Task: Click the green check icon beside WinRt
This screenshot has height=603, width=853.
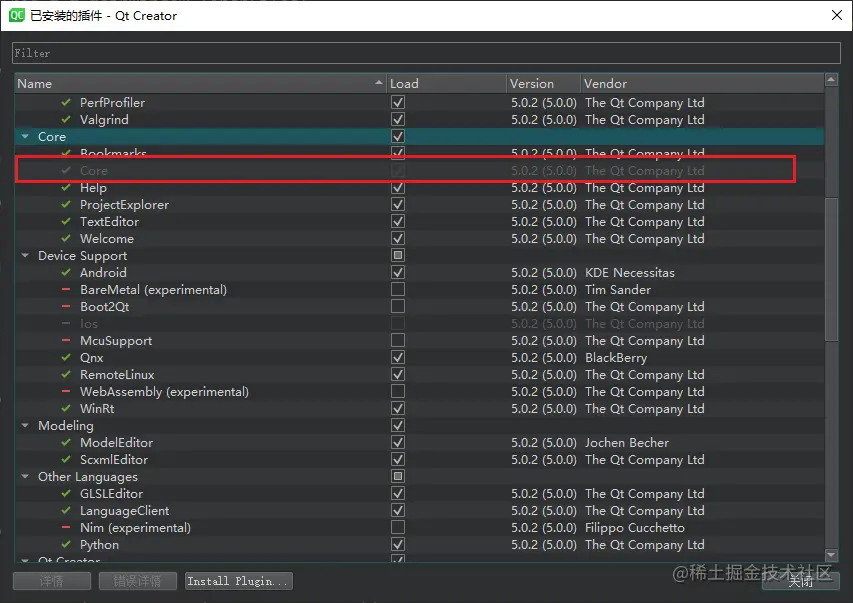Action: [66, 408]
